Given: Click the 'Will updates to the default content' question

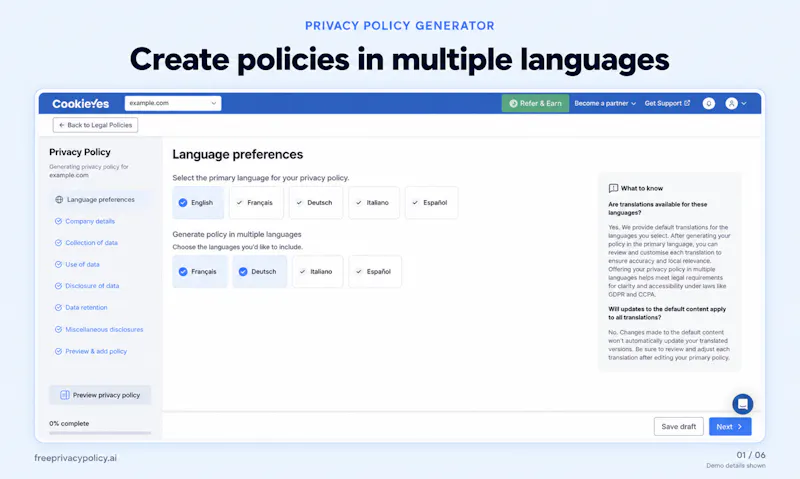Looking at the screenshot, I should pyautogui.click(x=667, y=313).
